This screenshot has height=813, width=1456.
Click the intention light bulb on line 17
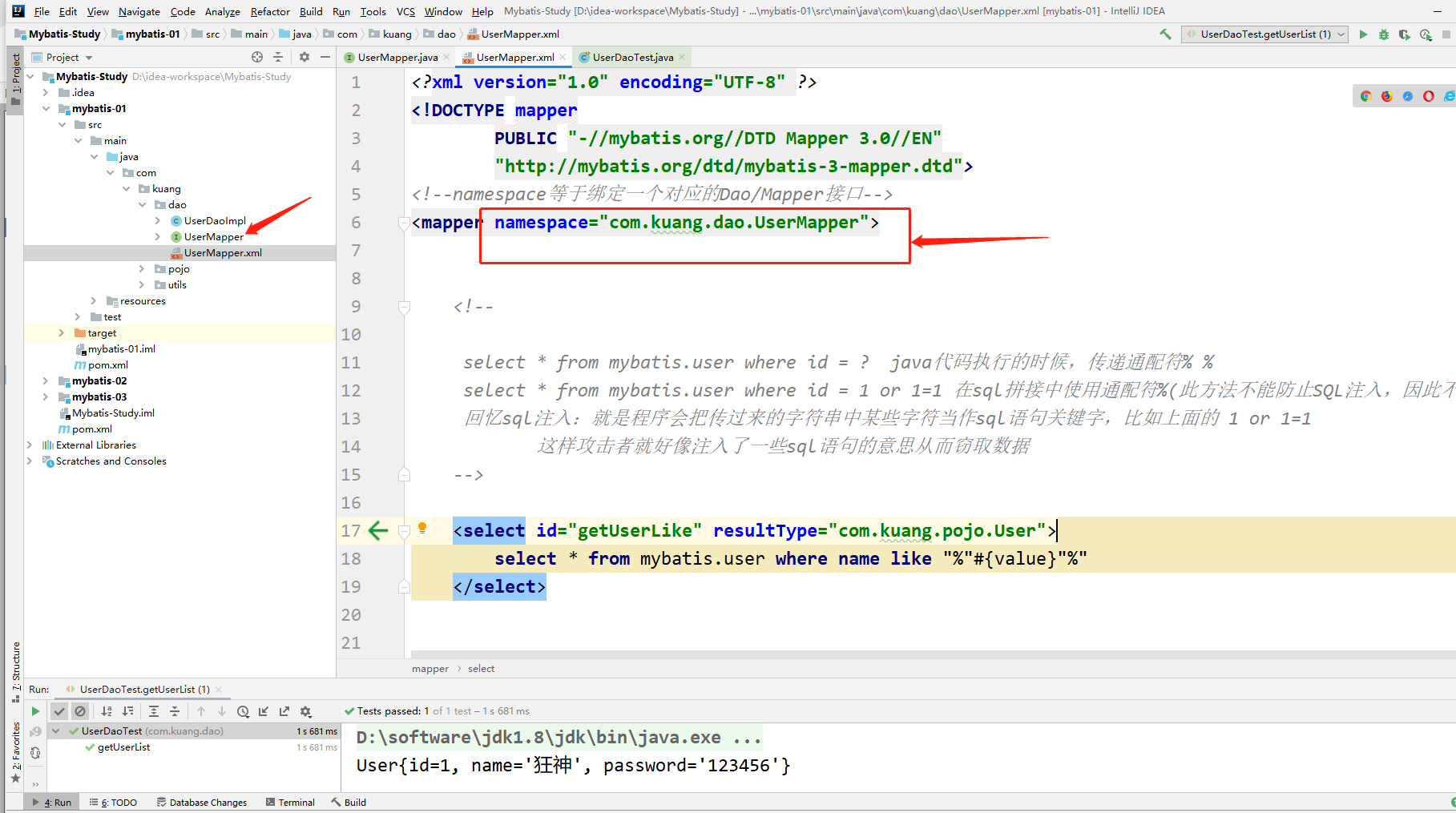point(422,527)
